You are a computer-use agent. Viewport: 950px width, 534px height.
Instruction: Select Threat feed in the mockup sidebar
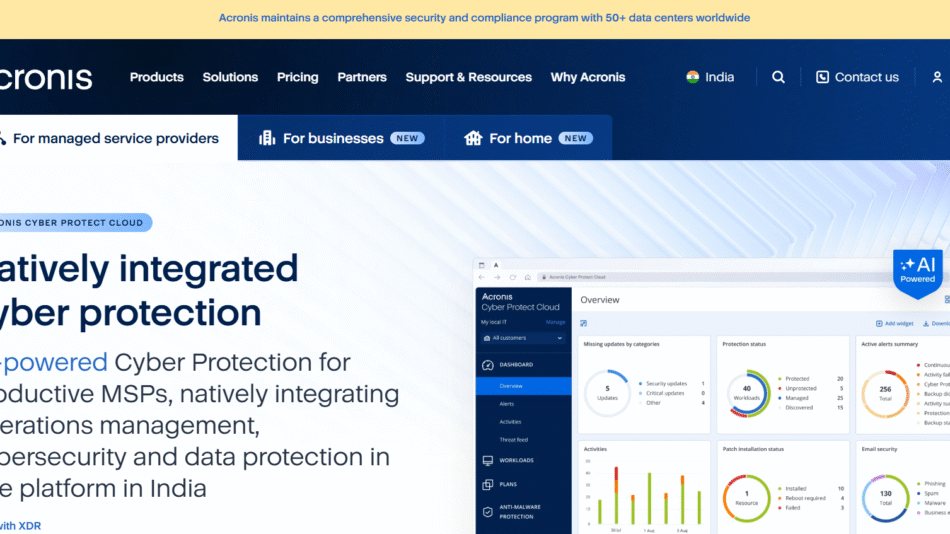[513, 440]
